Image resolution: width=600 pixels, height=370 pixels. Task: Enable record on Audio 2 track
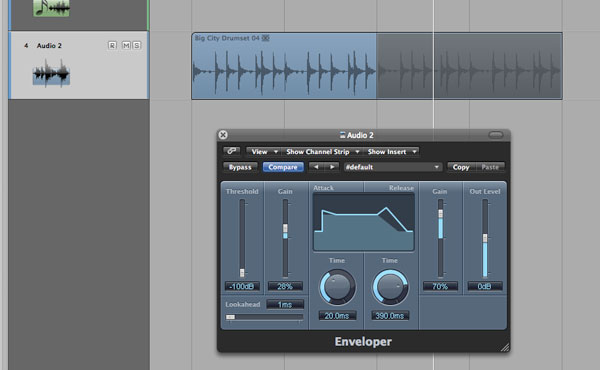[x=112, y=46]
